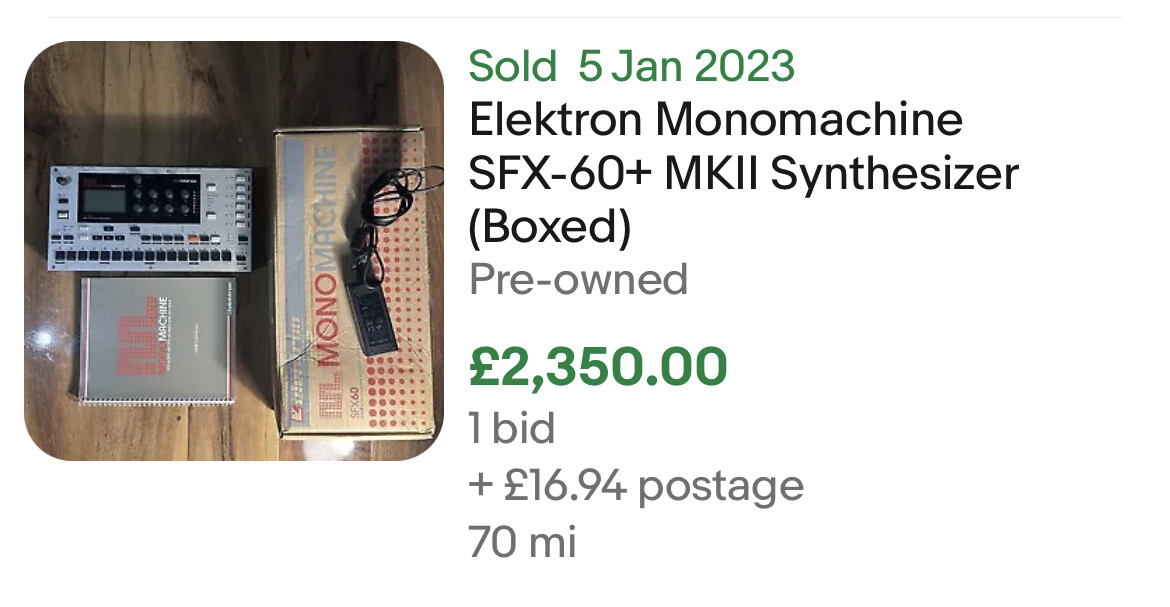Click the '1 bid' count text
The width and height of the screenshot is (1170, 607).
pos(511,430)
